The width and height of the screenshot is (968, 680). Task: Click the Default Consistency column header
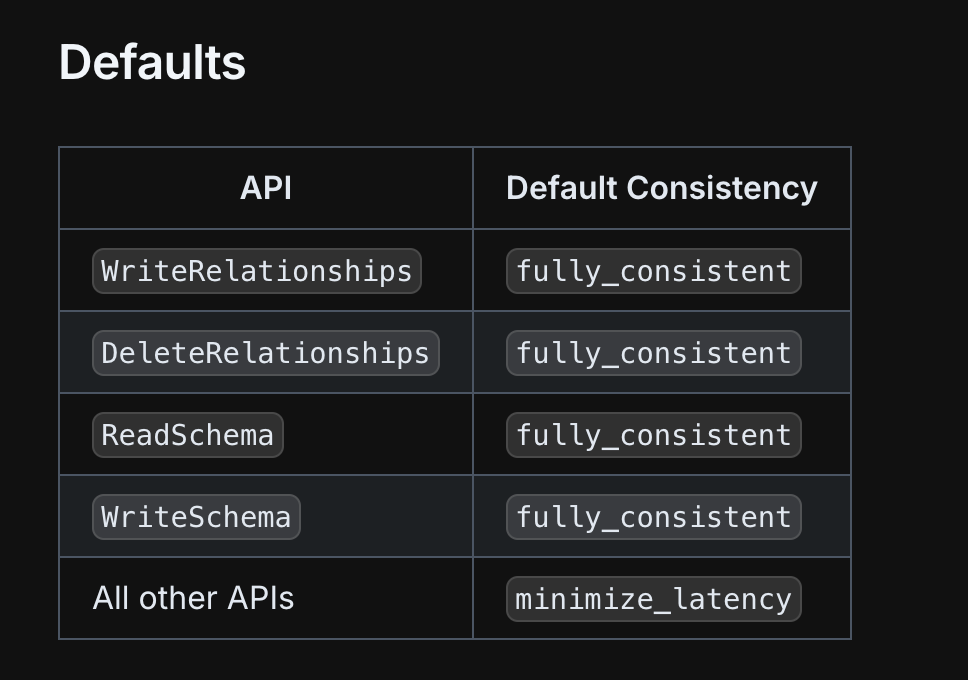pyautogui.click(x=662, y=188)
